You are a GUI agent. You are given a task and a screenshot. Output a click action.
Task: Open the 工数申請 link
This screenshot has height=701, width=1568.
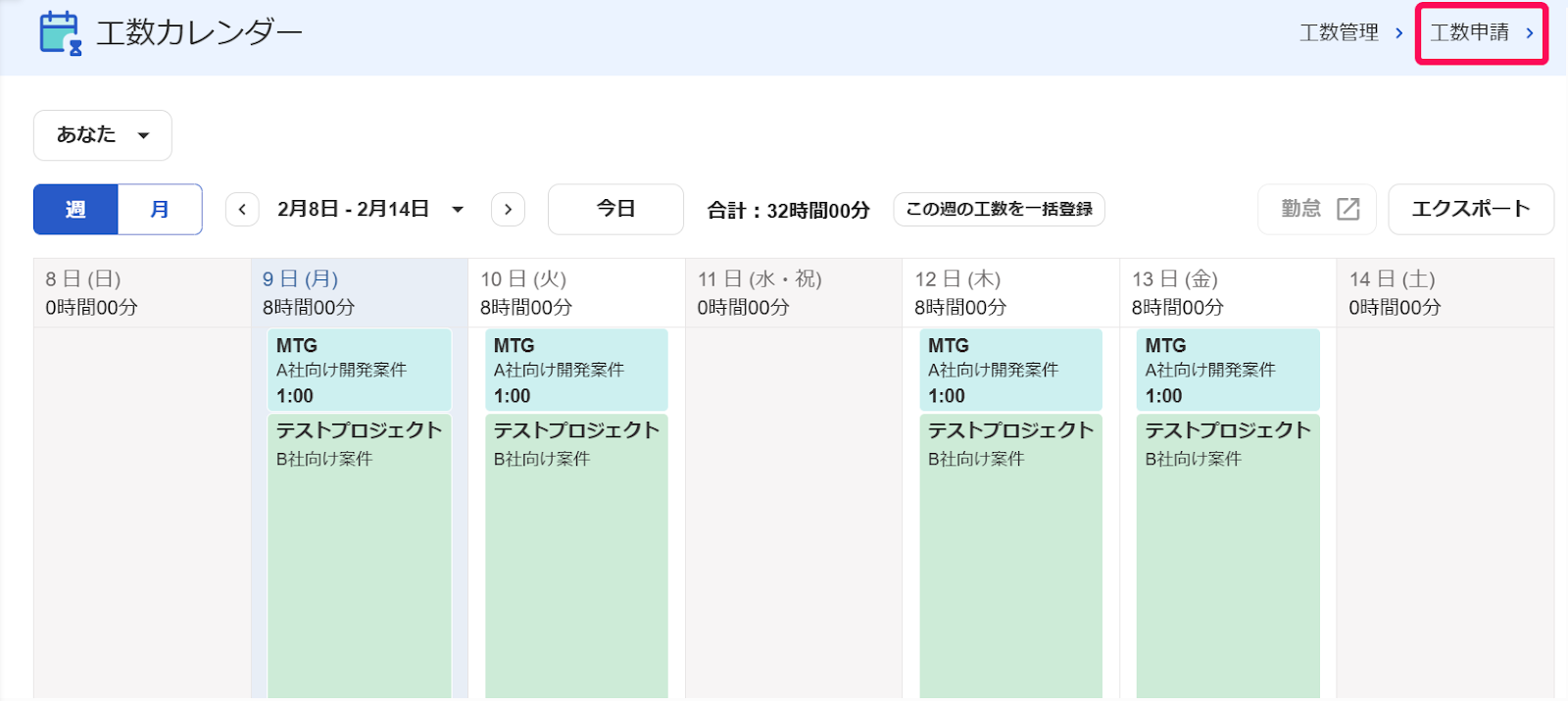[1482, 33]
